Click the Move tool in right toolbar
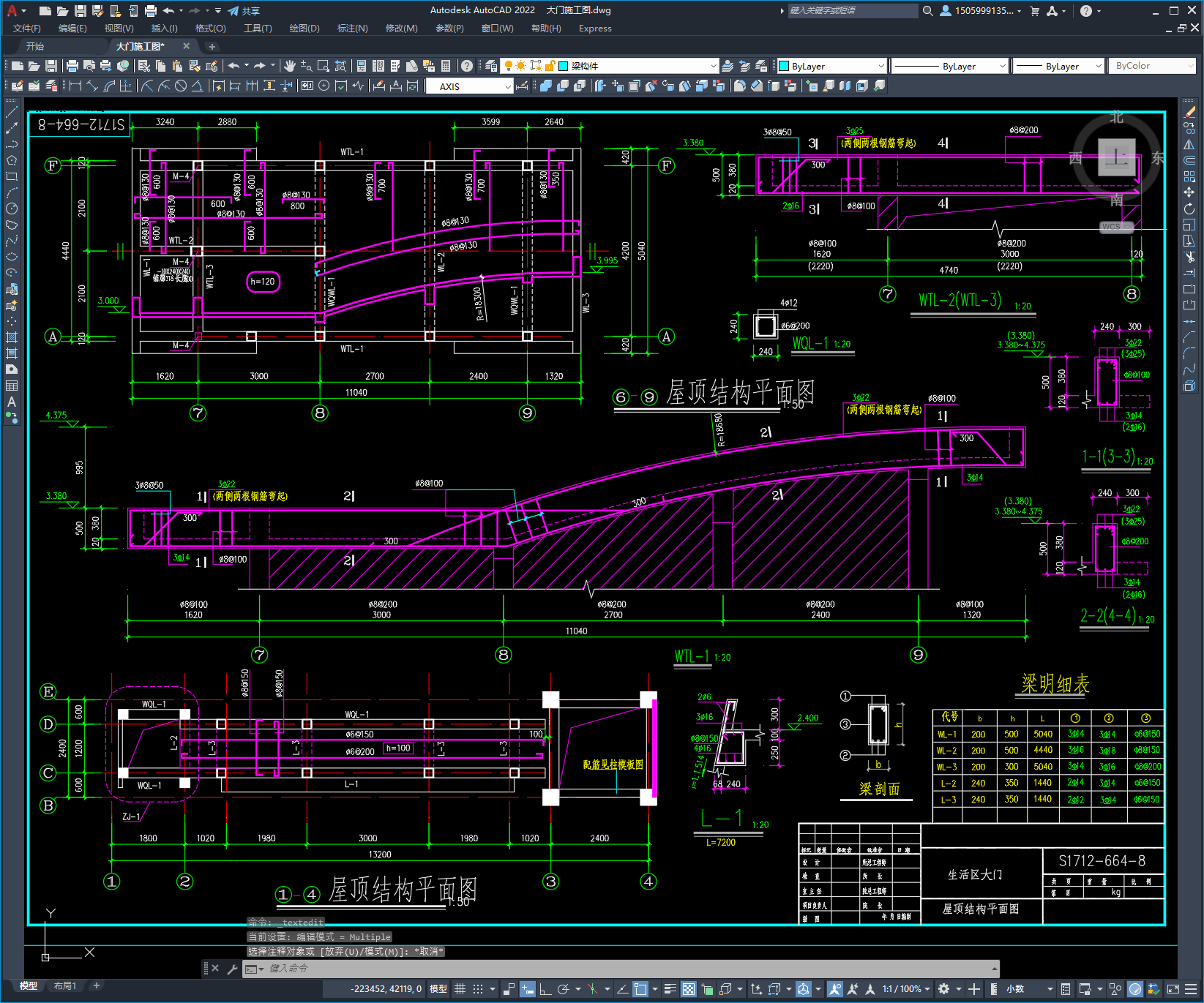1204x1003 pixels. [x=1189, y=192]
